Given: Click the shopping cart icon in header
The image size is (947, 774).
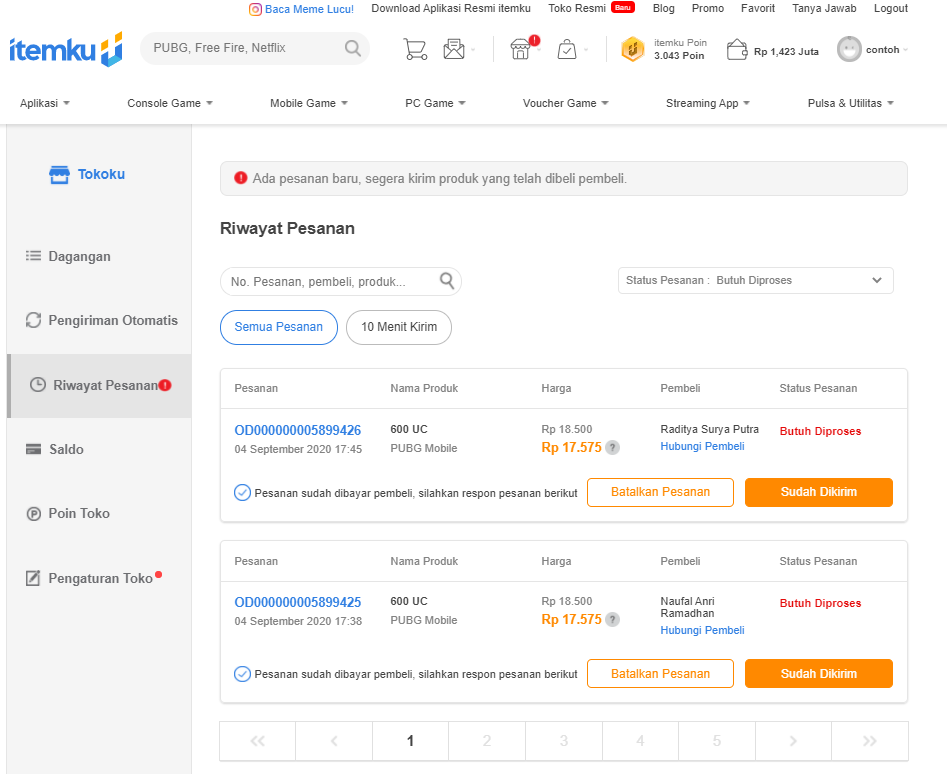Looking at the screenshot, I should click(415, 49).
